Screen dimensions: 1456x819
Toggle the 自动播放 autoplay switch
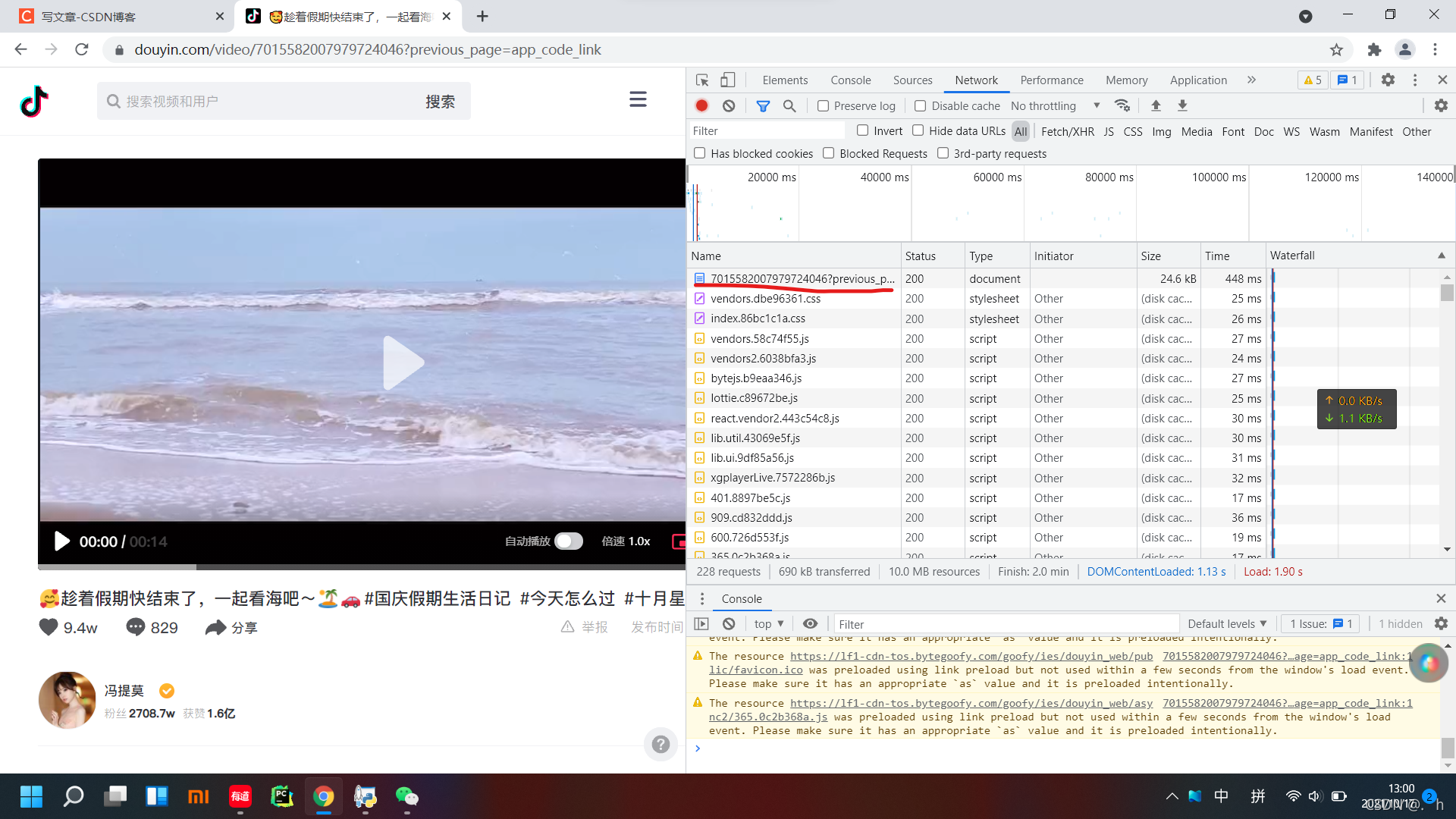click(x=568, y=541)
